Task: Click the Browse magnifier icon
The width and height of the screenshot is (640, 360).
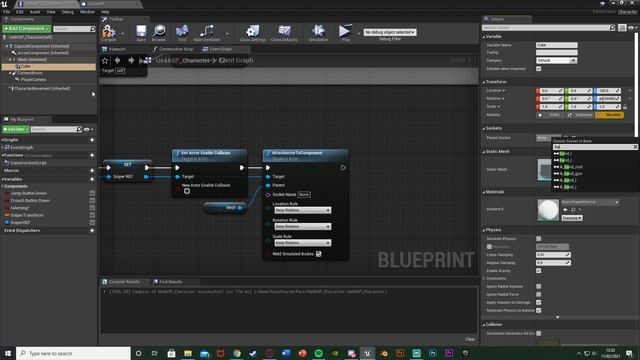Action: click(159, 31)
